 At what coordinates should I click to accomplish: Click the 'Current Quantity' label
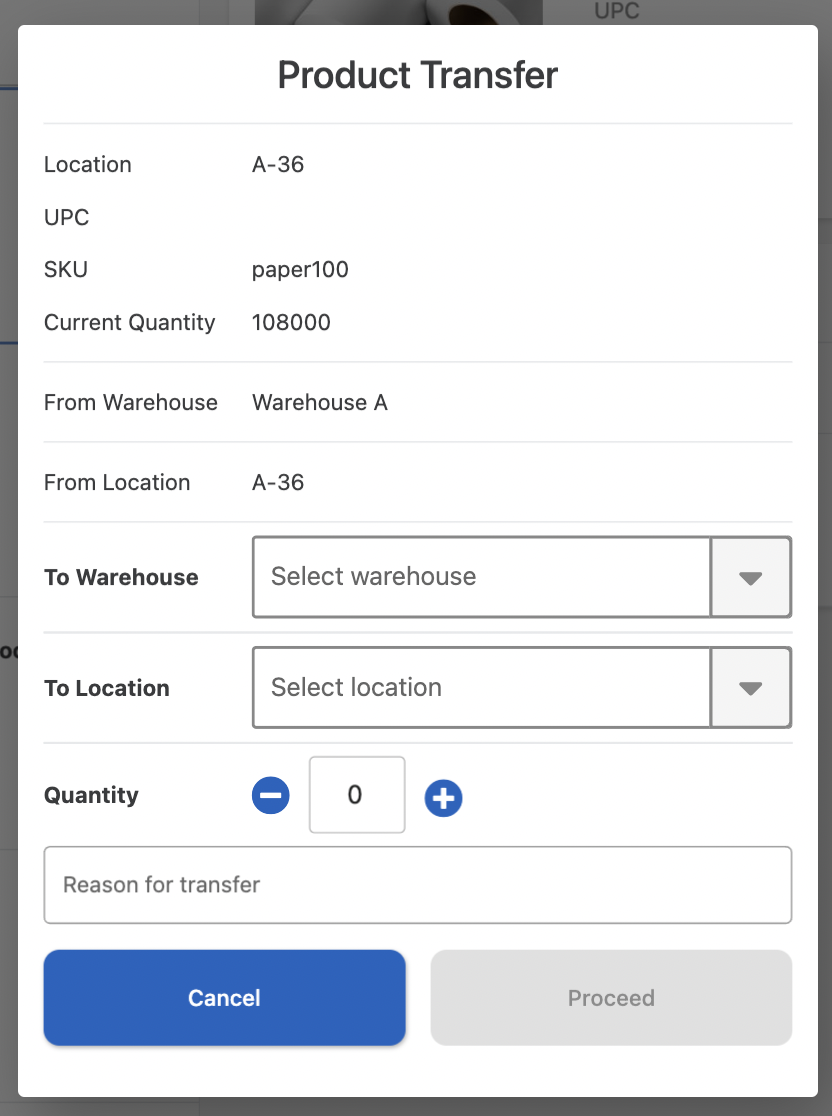[129, 323]
